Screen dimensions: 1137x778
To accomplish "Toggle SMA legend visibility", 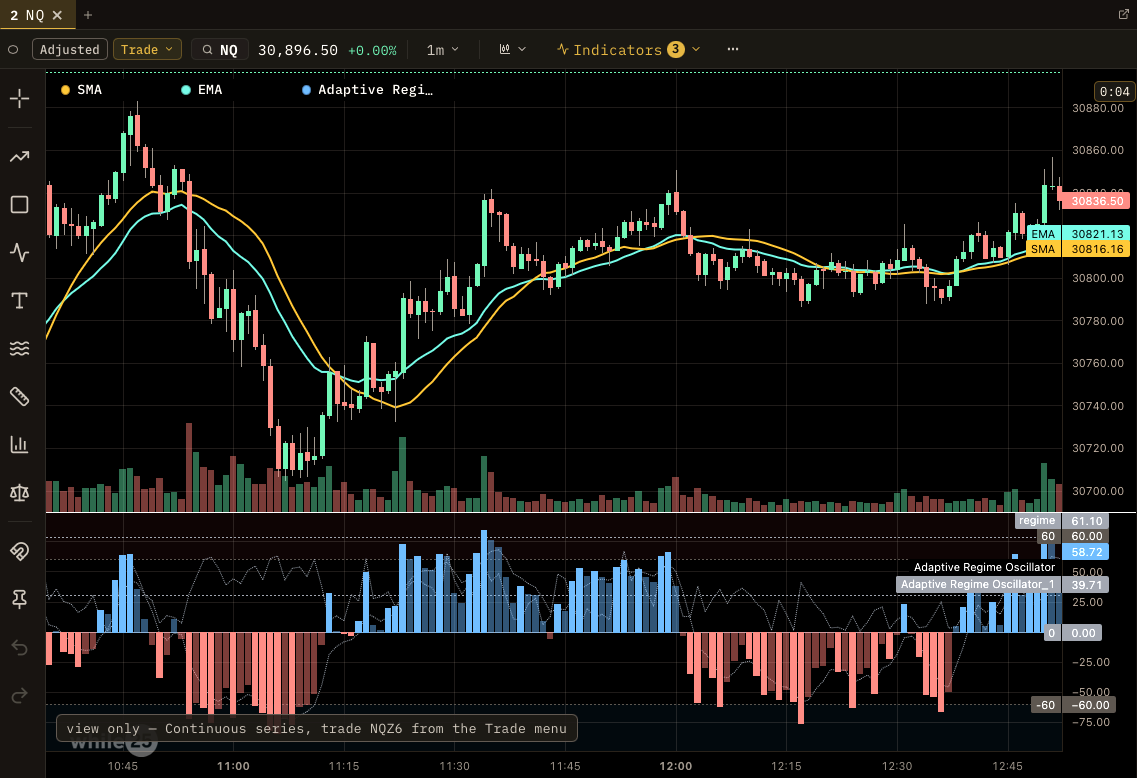I will click(x=81, y=90).
